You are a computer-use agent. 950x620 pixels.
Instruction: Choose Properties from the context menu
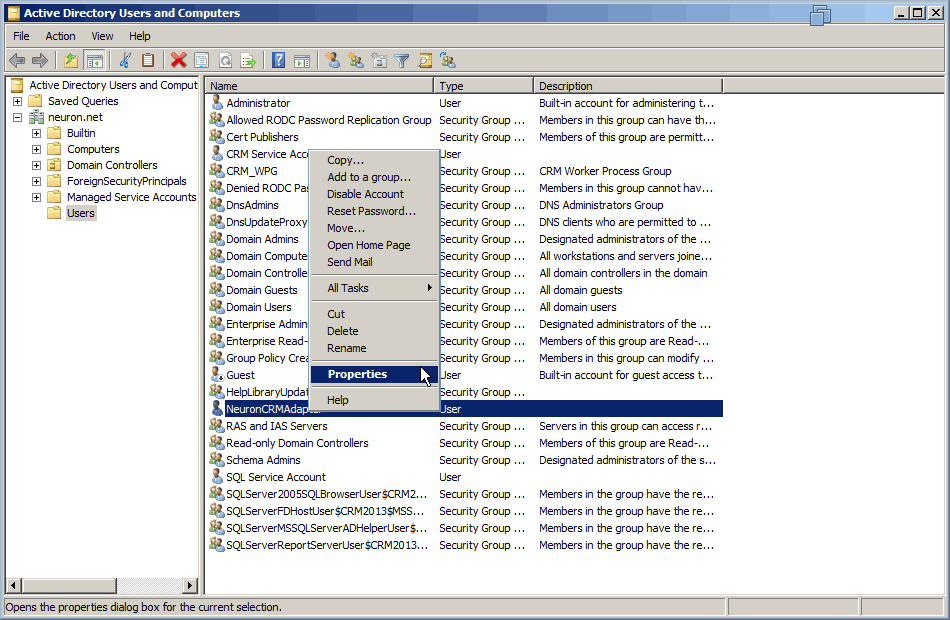374,374
